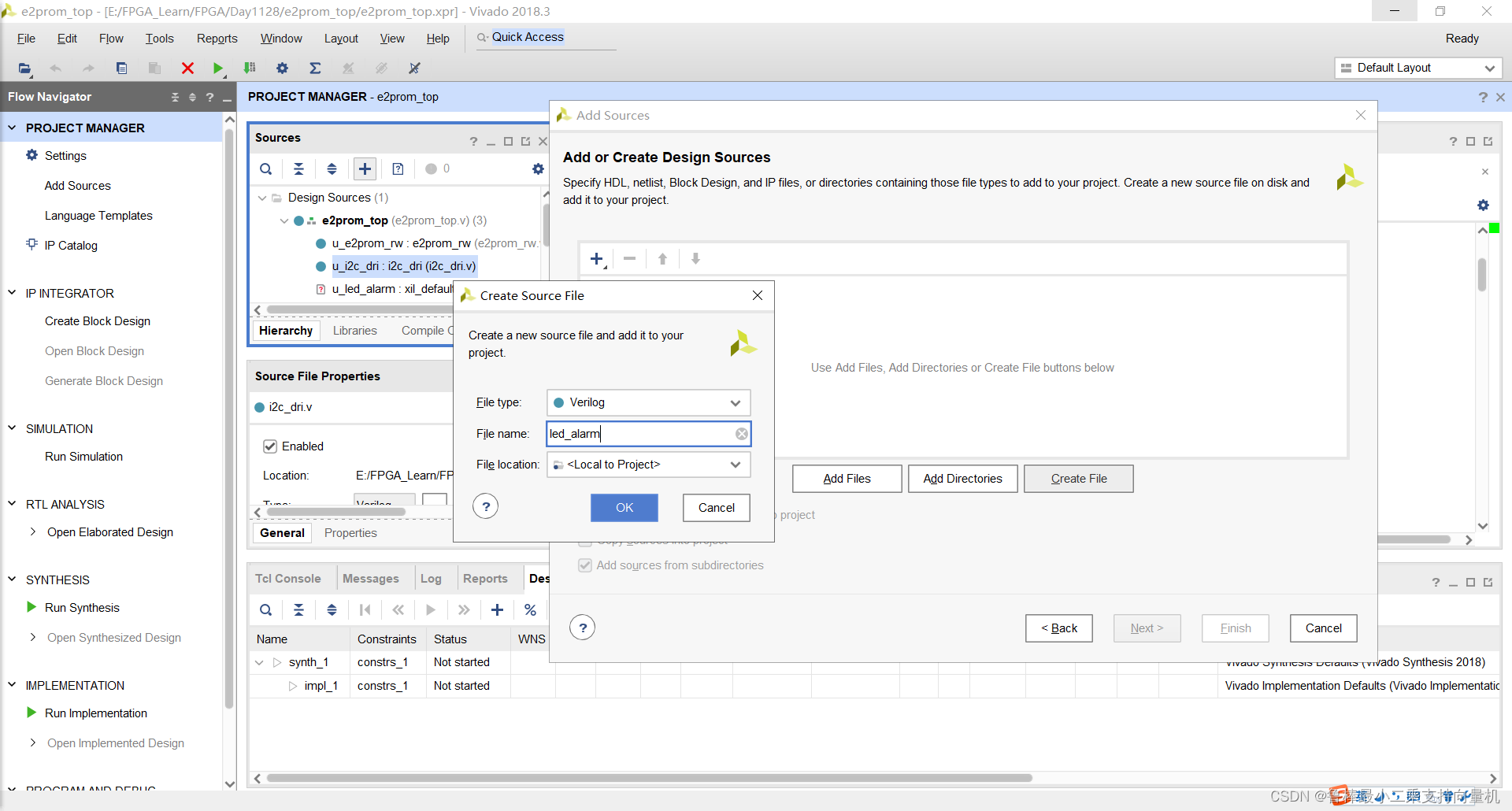Collapse the synth_1 design run row

tap(259, 662)
